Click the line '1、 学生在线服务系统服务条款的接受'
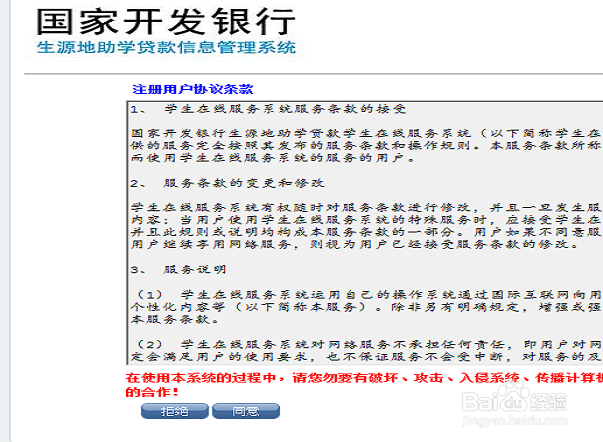Screen dimensions: 603x442 (268, 109)
